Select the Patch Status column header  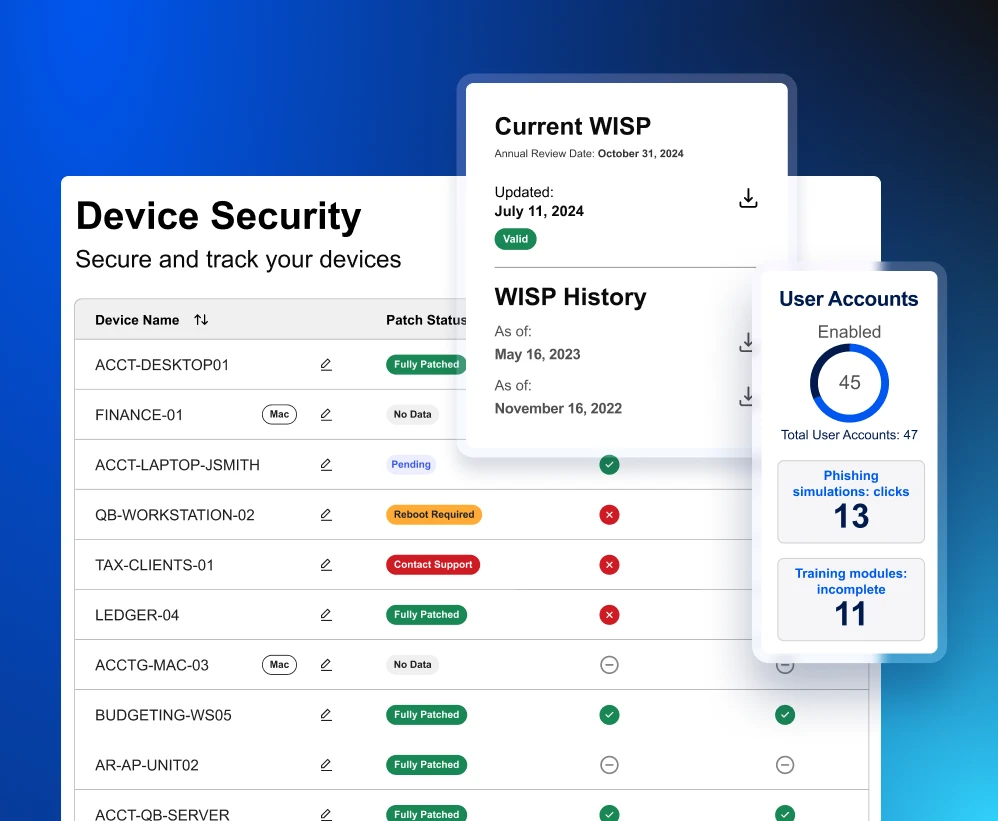[x=426, y=319]
